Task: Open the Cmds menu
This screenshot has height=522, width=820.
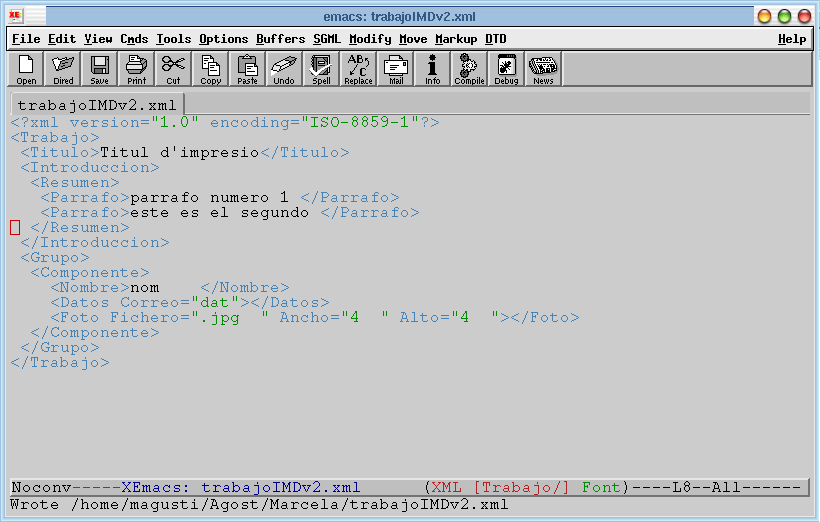Action: [x=134, y=39]
